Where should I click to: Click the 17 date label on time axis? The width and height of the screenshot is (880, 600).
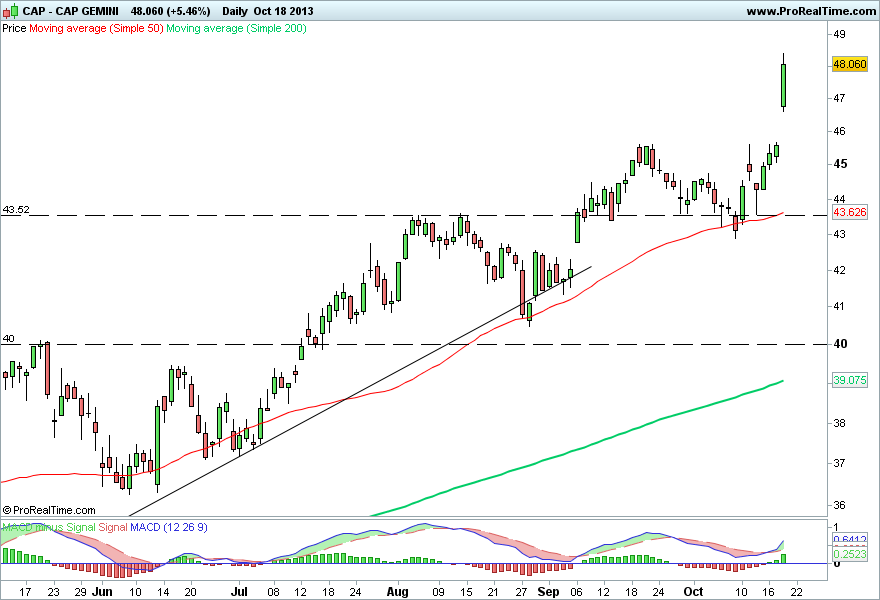pyautogui.click(x=25, y=592)
